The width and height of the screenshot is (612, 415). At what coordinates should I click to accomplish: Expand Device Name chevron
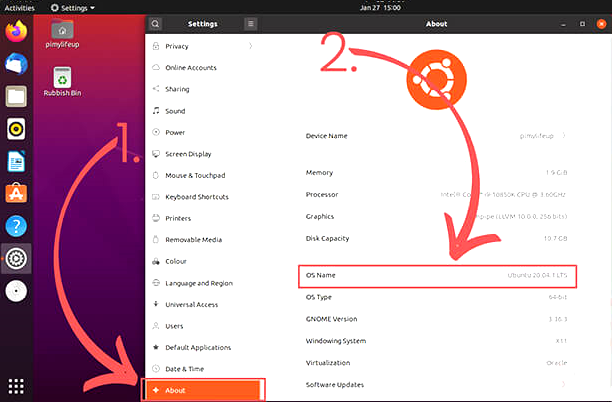point(564,136)
